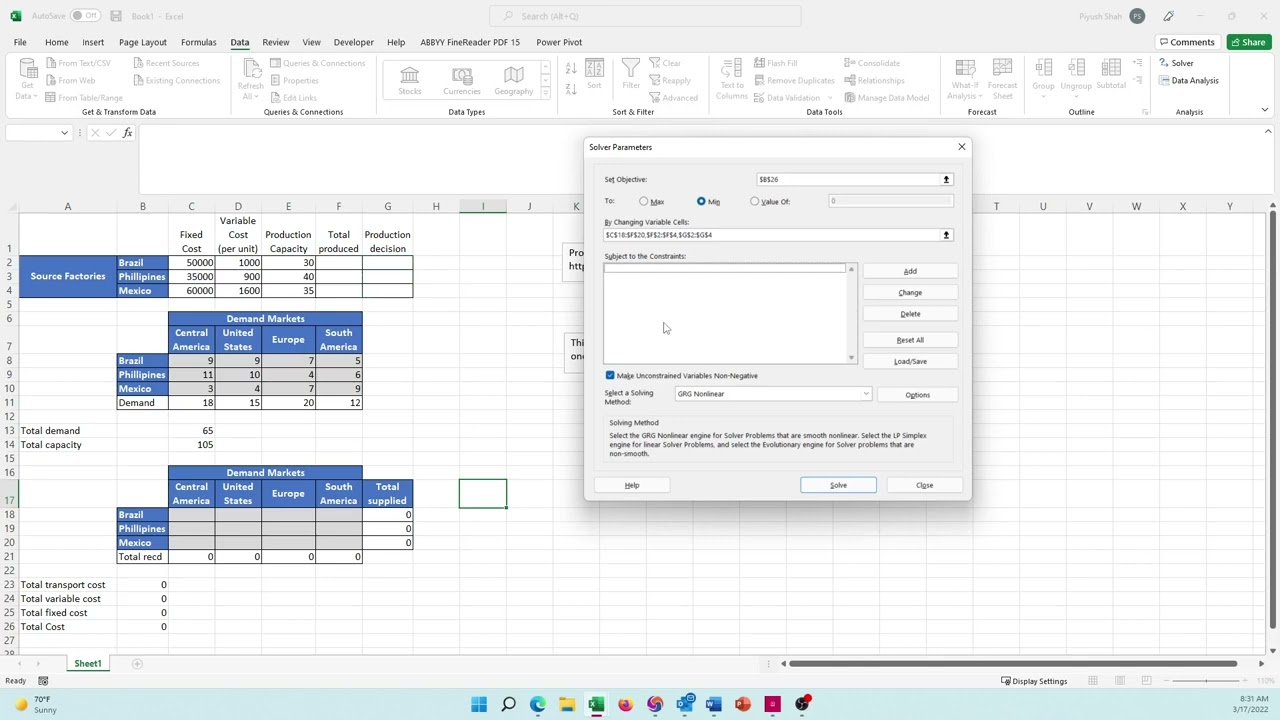The height and width of the screenshot is (720, 1280).
Task: Toggle the AutoSave switch
Action: [x=85, y=16]
